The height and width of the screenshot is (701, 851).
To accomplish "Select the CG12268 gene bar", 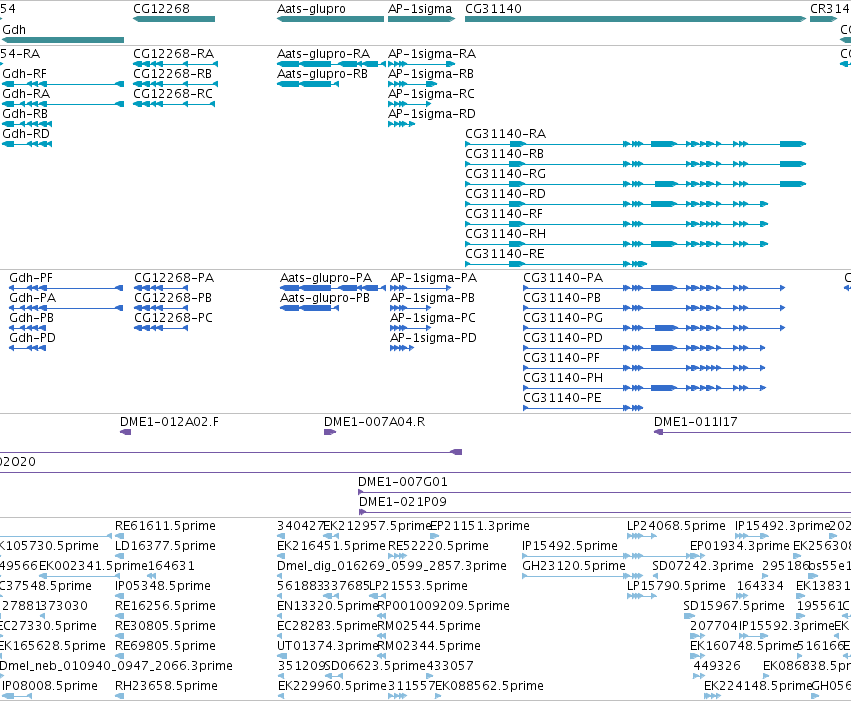I will 174,19.
